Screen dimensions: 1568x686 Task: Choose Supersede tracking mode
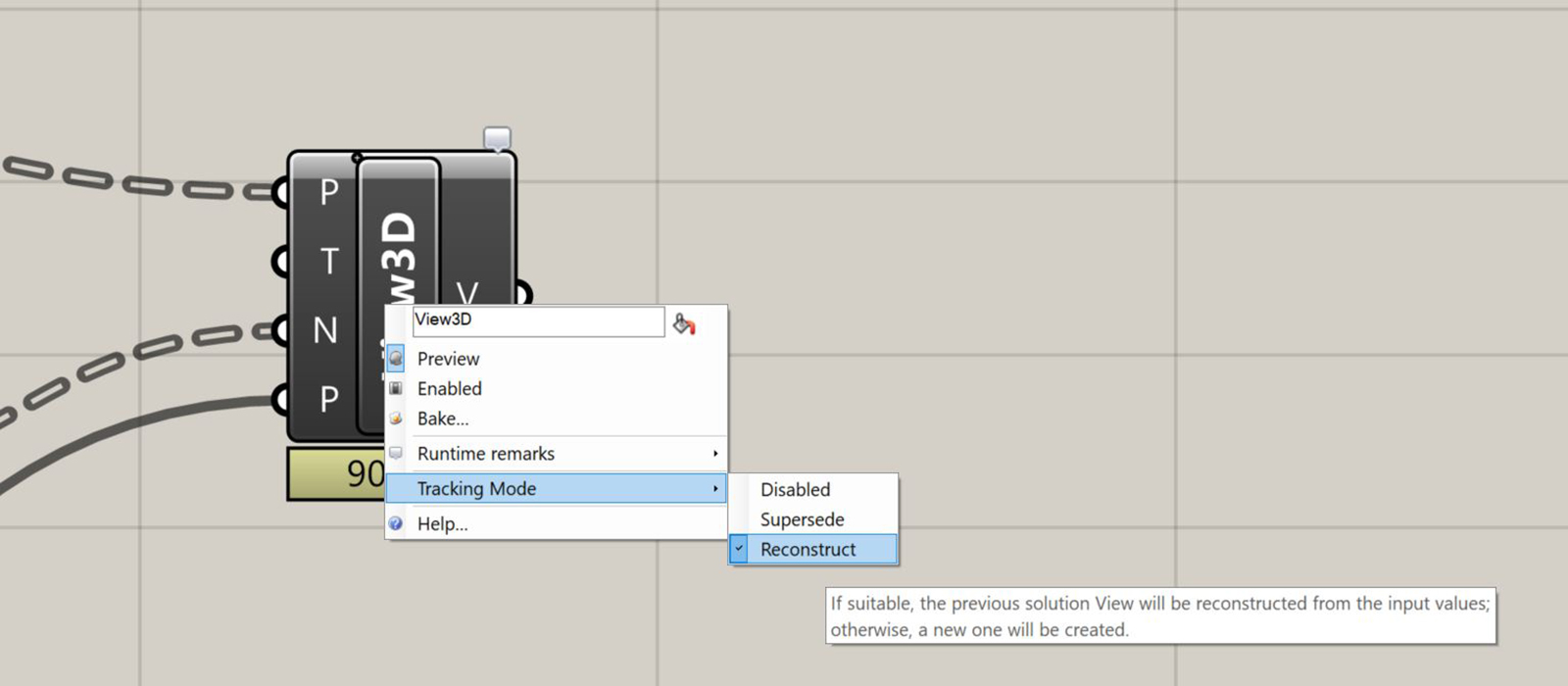click(x=802, y=519)
